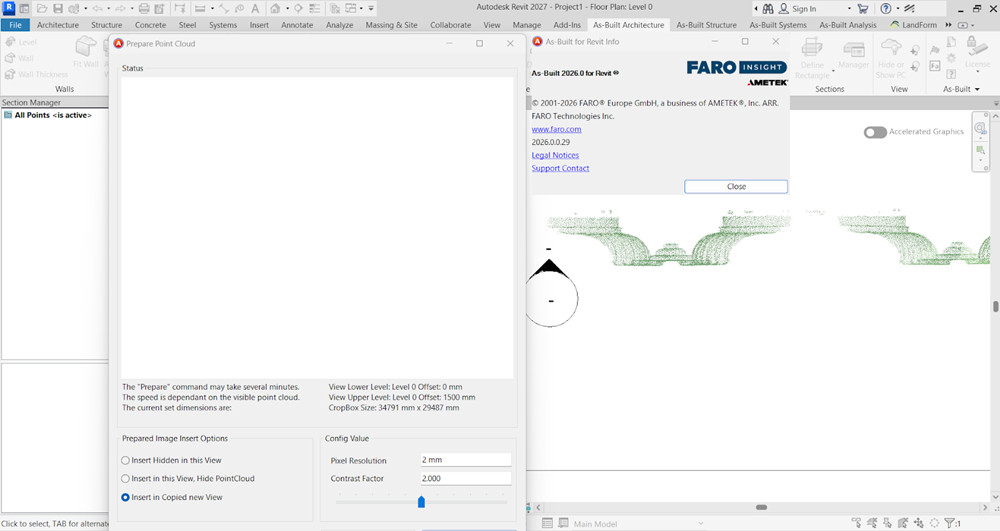This screenshot has width=1000, height=531.
Task: Select the Text tool 'A' icon in quick access toolbar
Action: (255, 8)
